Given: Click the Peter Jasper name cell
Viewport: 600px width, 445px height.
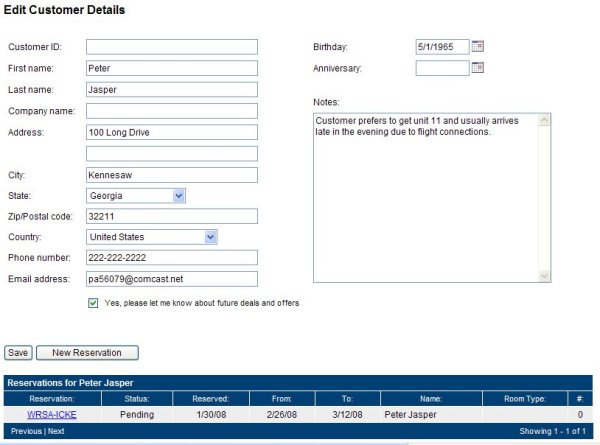Looking at the screenshot, I should click(x=431, y=414).
